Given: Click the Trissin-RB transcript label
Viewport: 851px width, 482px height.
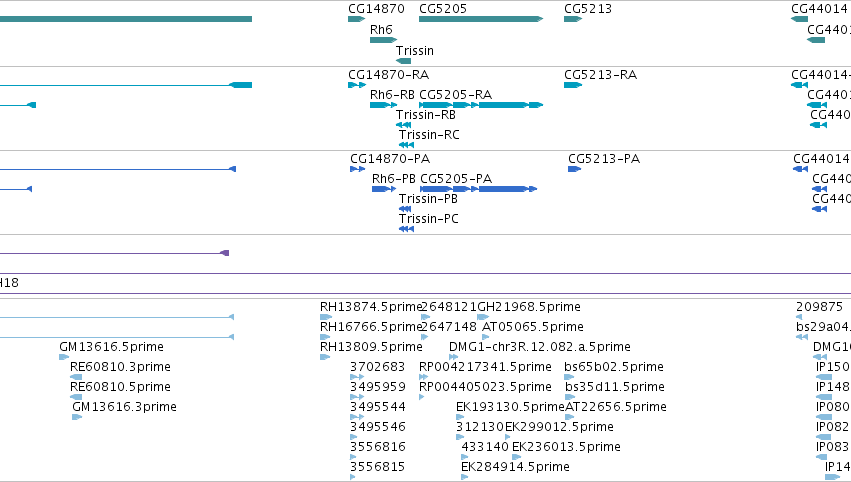Looking at the screenshot, I should (426, 115).
